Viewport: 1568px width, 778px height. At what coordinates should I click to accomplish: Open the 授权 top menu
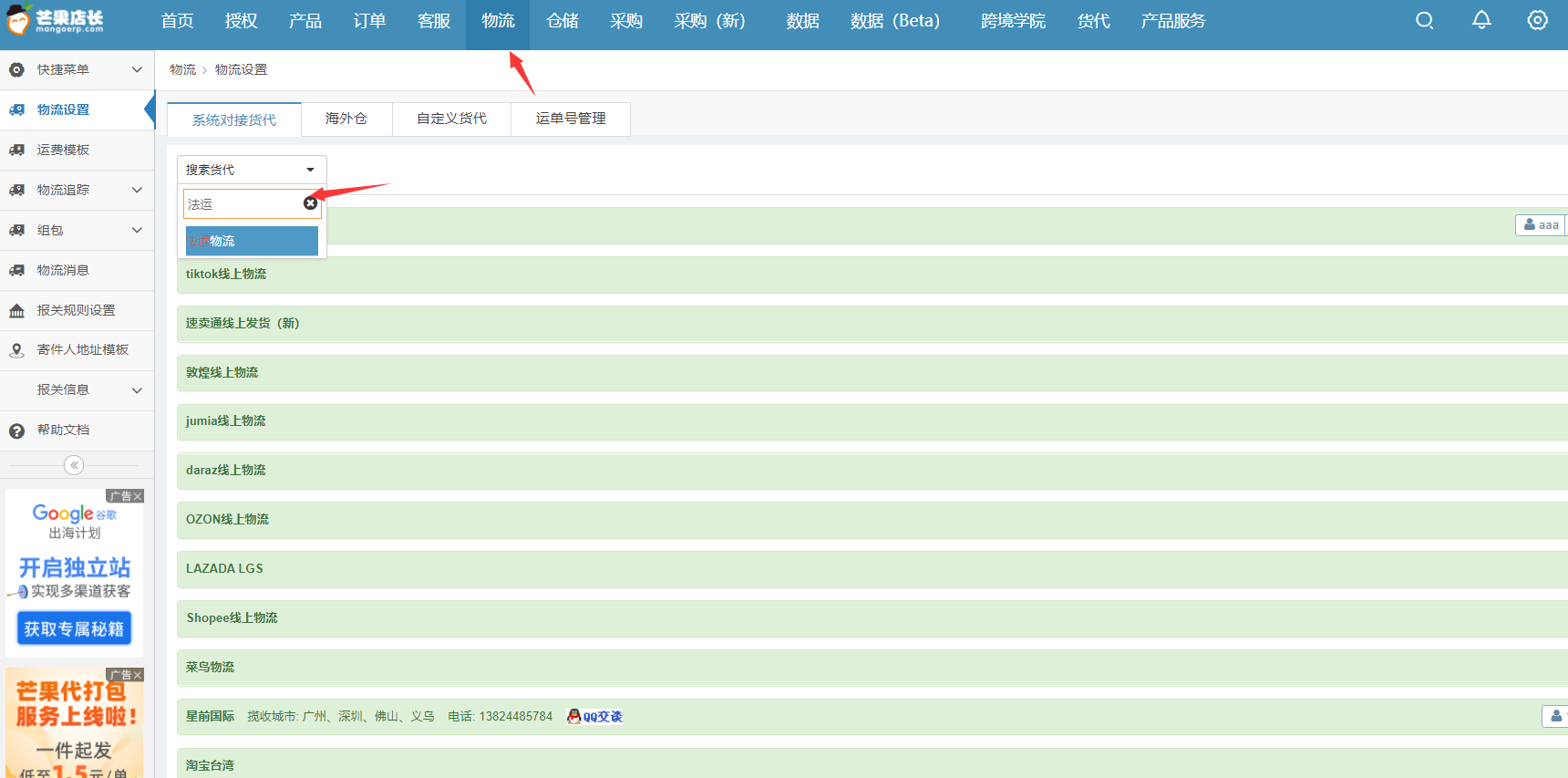[242, 20]
